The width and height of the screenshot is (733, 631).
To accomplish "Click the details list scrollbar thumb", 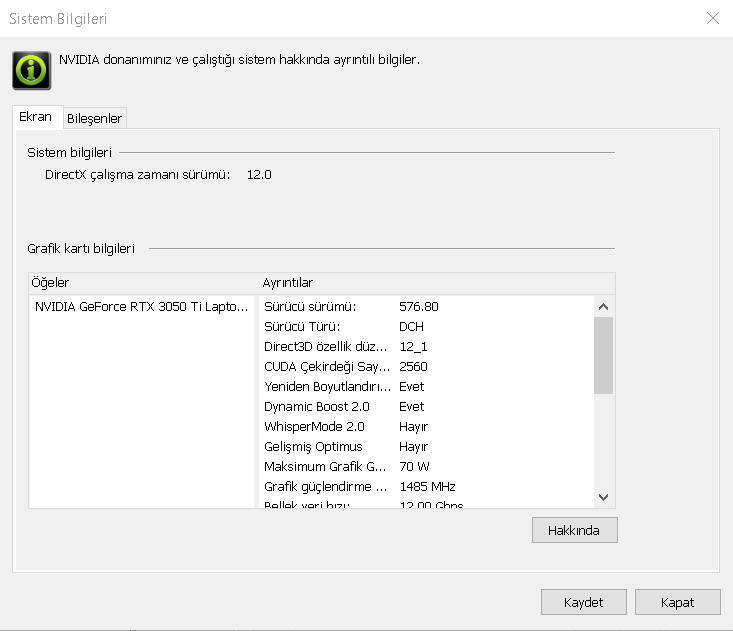I will pyautogui.click(x=603, y=355).
